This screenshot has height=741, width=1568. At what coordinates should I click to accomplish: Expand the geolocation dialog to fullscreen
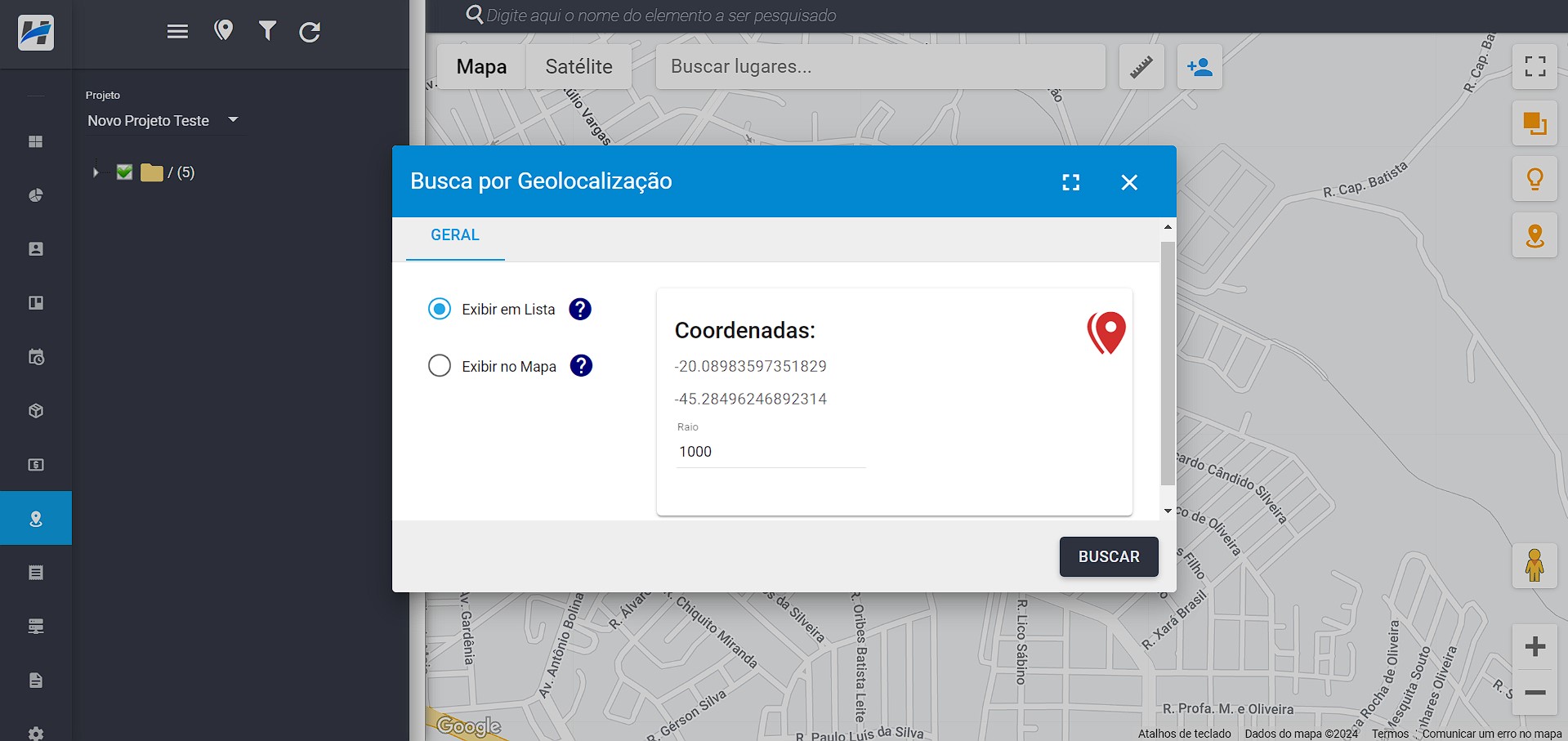[1070, 182]
